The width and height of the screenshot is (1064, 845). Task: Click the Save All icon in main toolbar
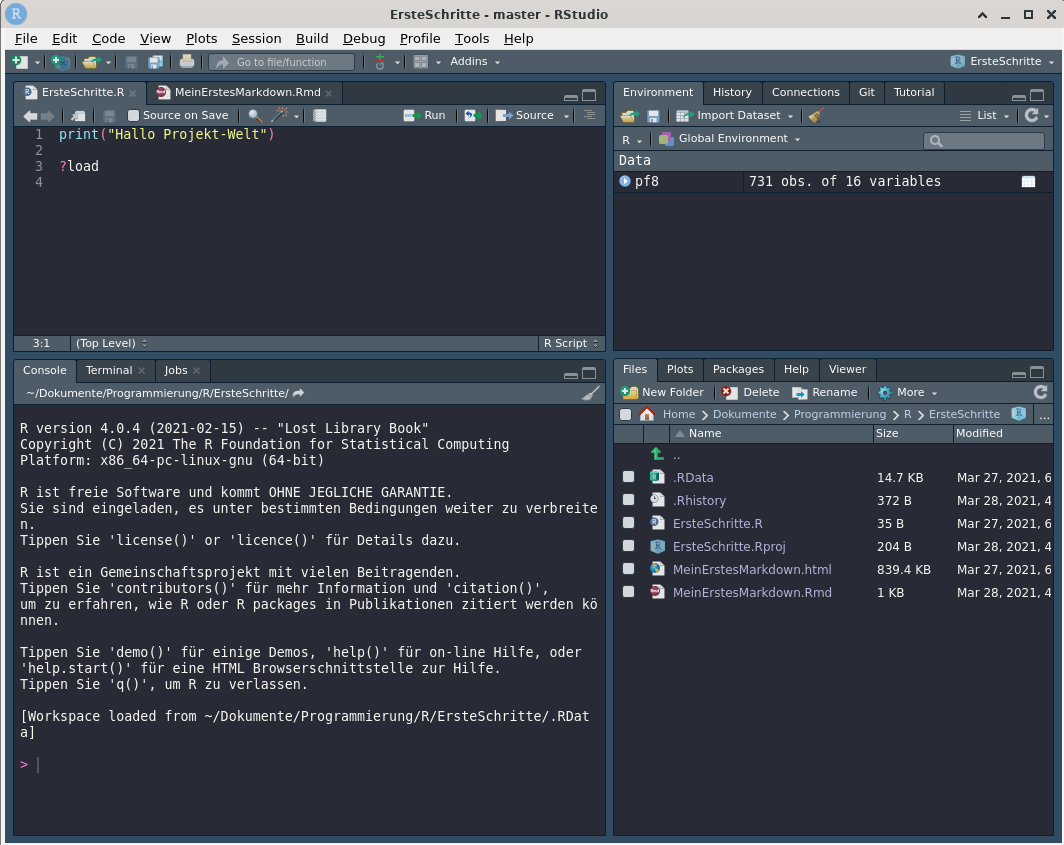click(155, 62)
